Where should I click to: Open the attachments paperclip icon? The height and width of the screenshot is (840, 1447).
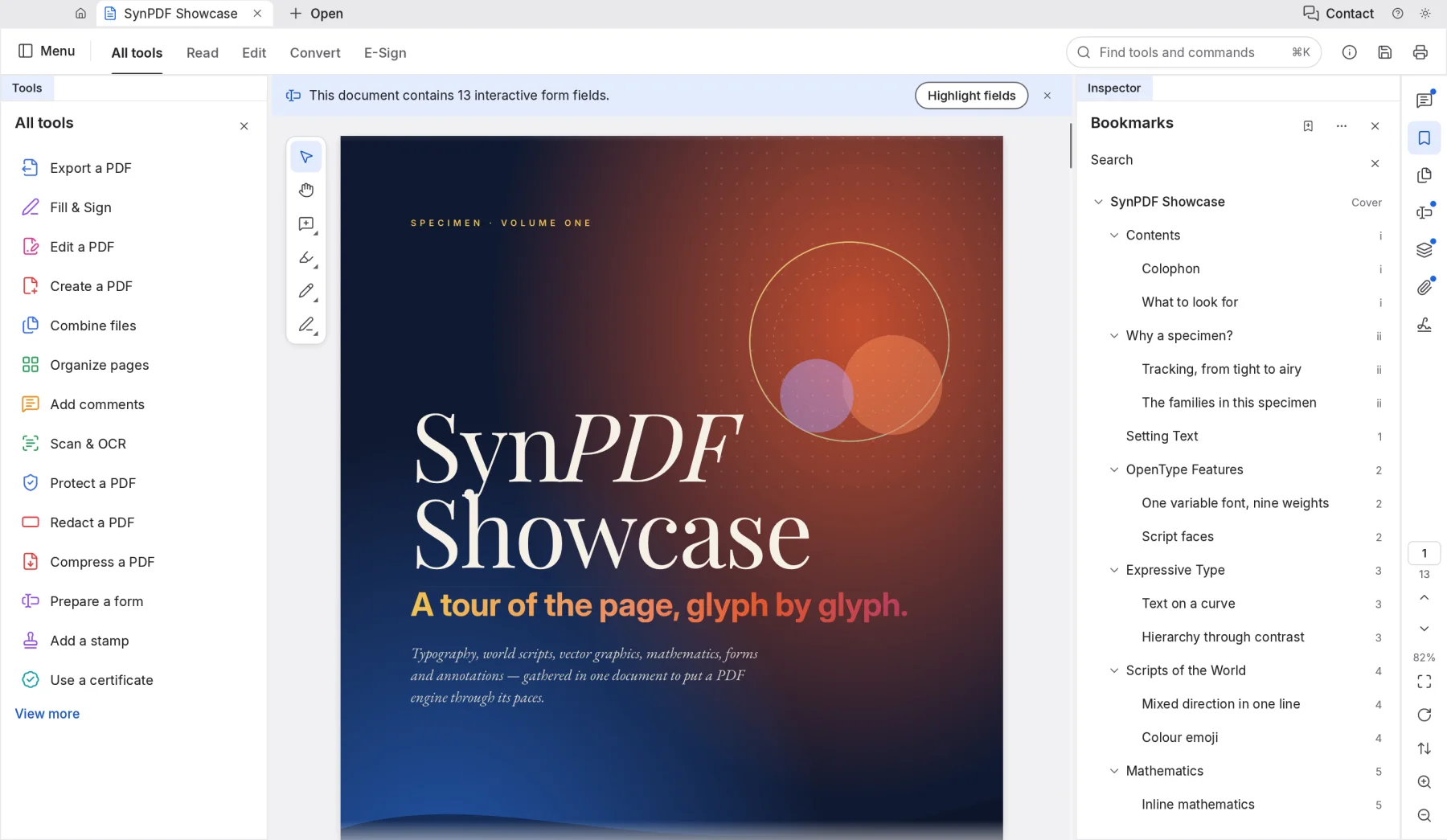[x=1424, y=287]
